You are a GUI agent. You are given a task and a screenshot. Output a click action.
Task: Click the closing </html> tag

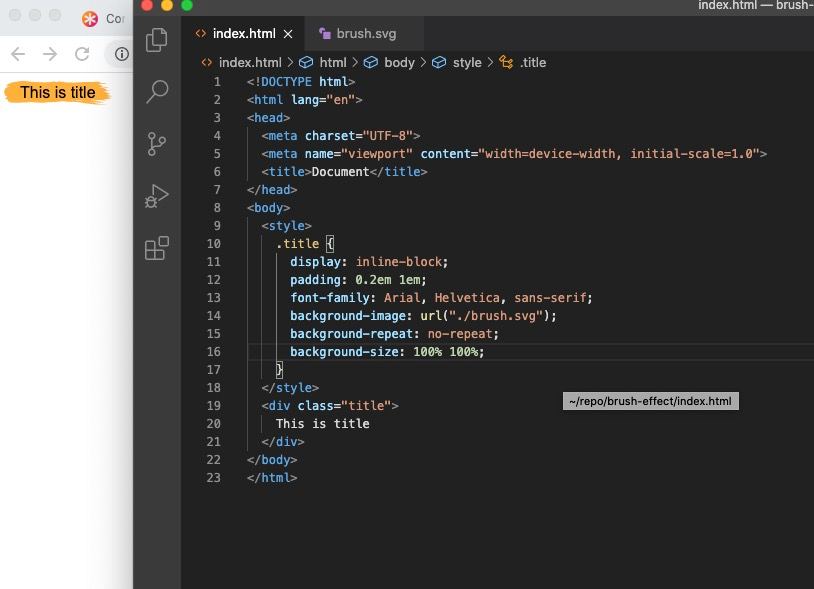(x=272, y=478)
